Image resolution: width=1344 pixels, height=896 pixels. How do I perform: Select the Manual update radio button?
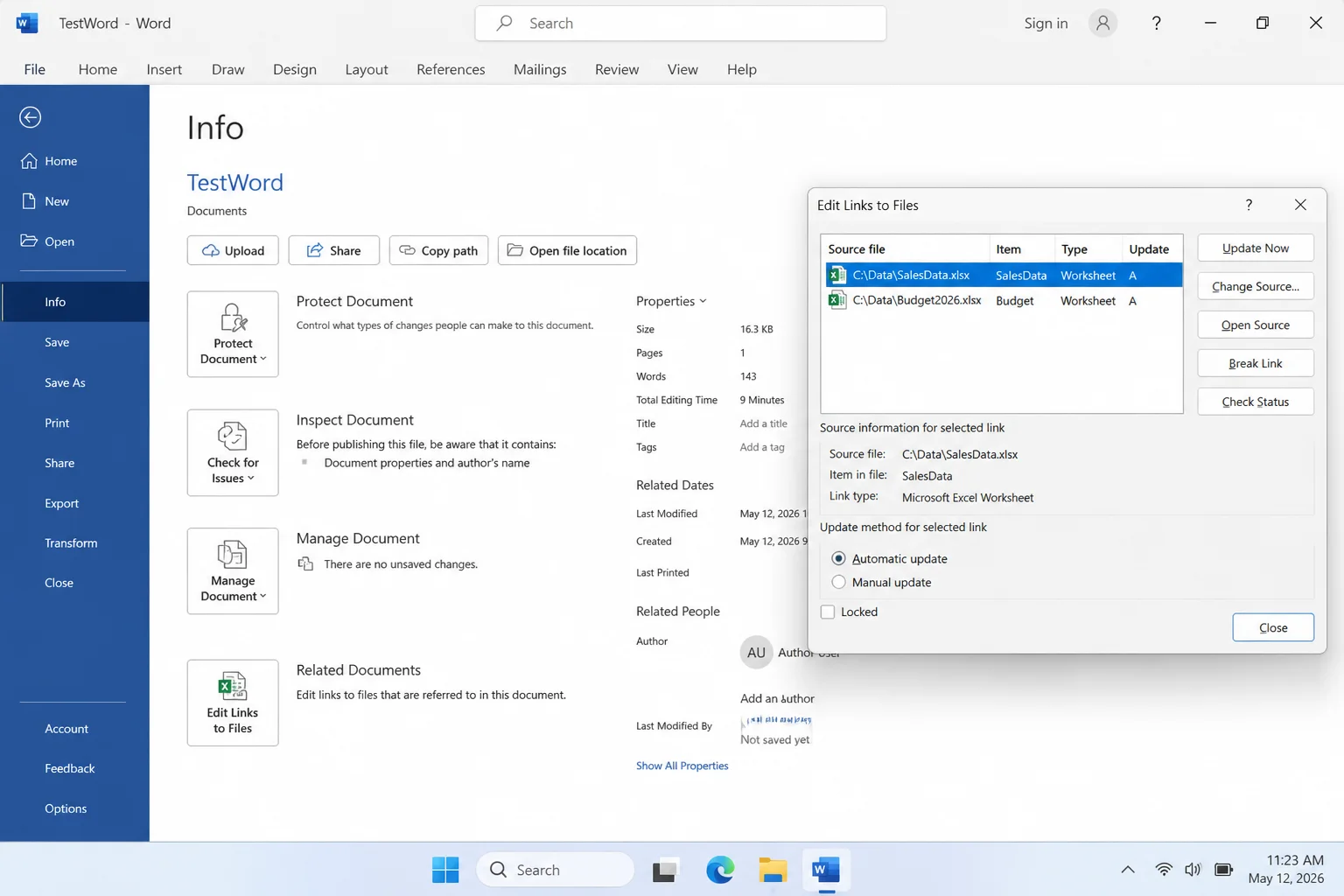coord(838,582)
